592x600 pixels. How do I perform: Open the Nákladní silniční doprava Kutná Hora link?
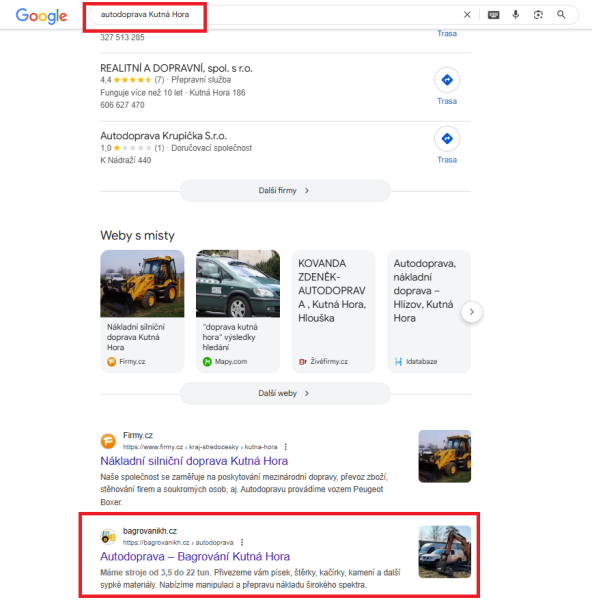click(194, 461)
